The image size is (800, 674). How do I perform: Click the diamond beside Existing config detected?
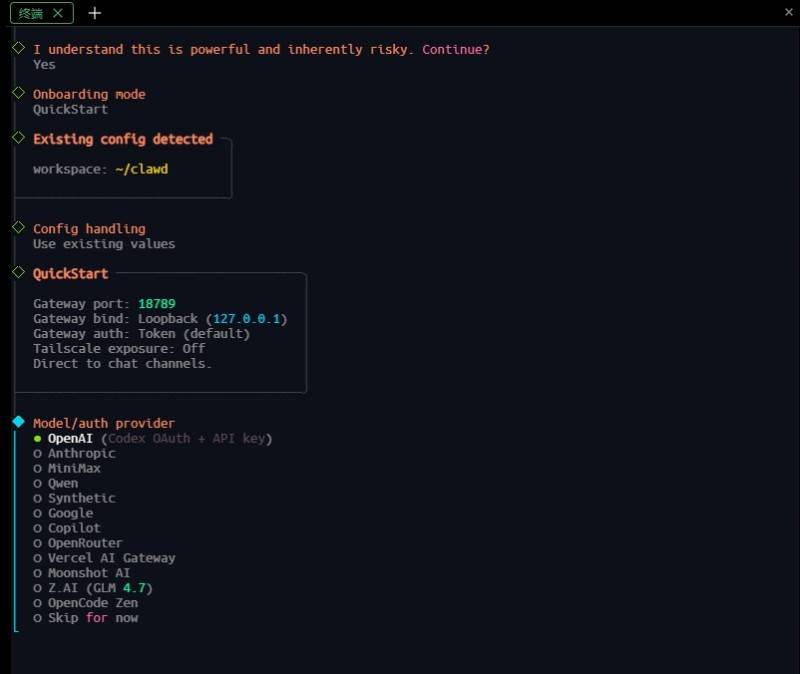point(18,138)
